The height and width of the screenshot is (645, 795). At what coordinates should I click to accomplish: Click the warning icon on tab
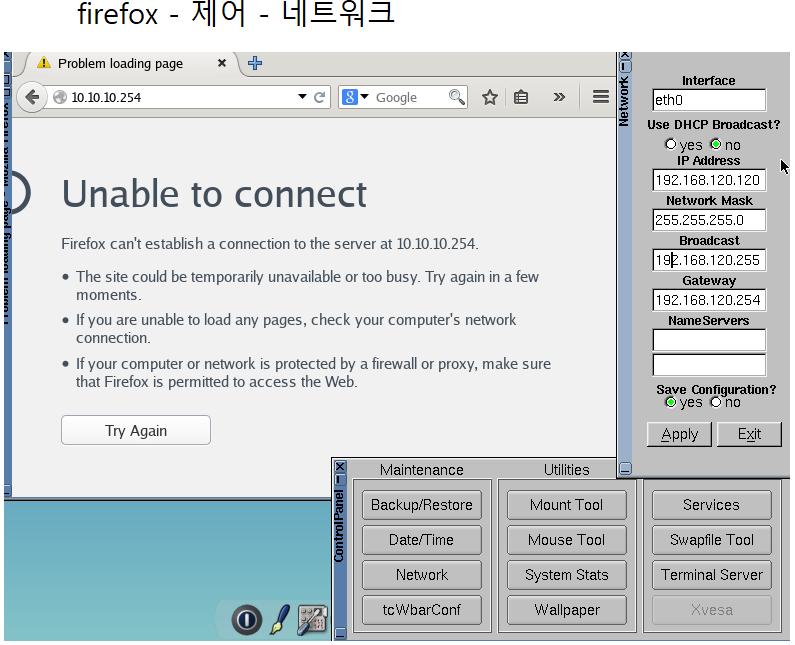click(x=44, y=63)
